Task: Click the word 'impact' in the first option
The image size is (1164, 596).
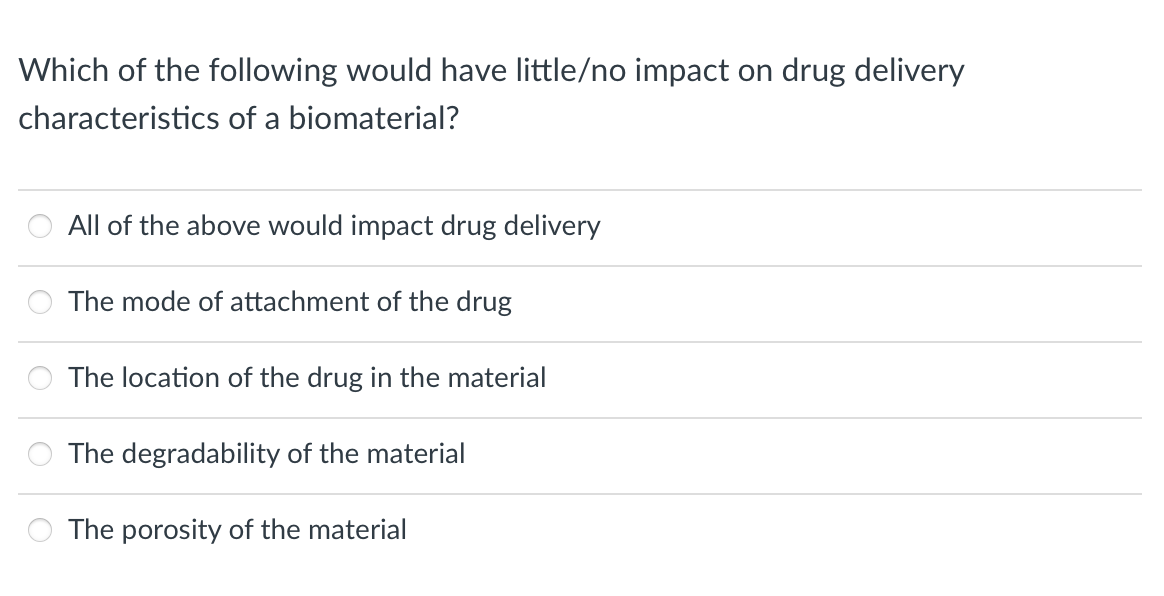Action: click(x=391, y=226)
